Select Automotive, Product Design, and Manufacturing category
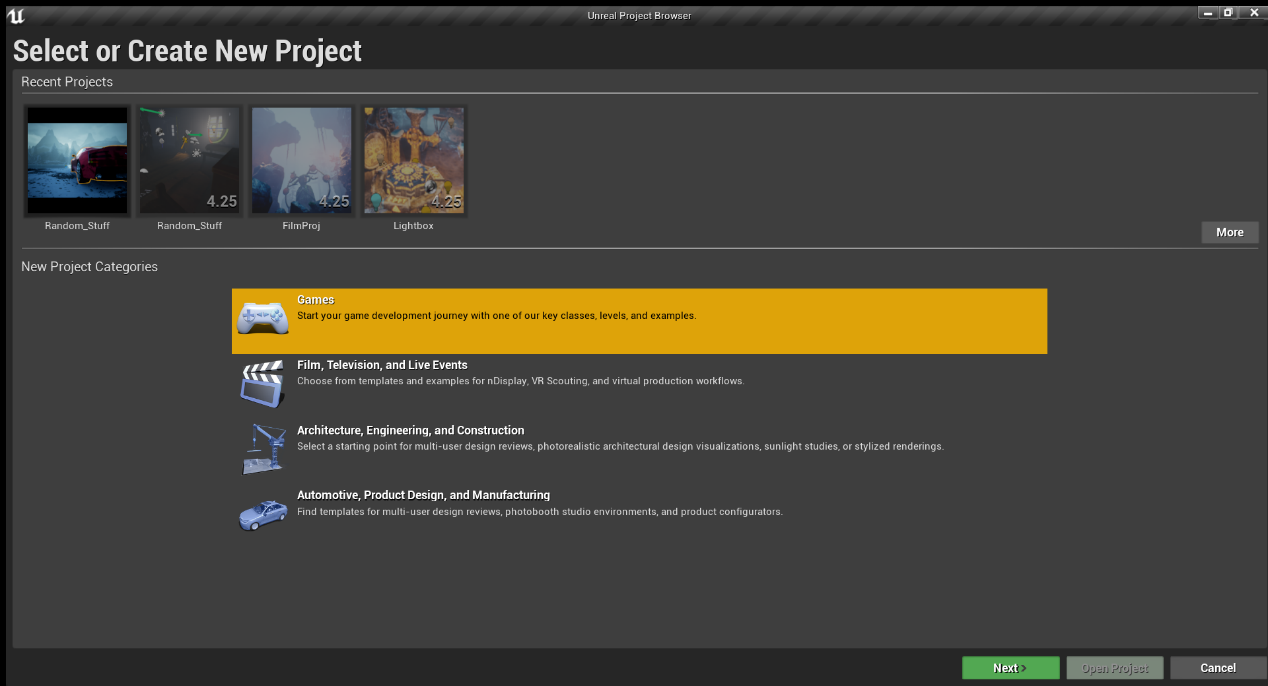This screenshot has width=1268, height=686. [x=423, y=495]
